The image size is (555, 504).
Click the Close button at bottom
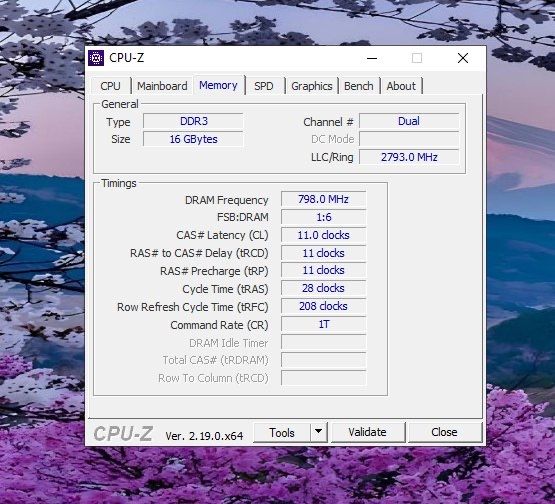[x=444, y=432]
